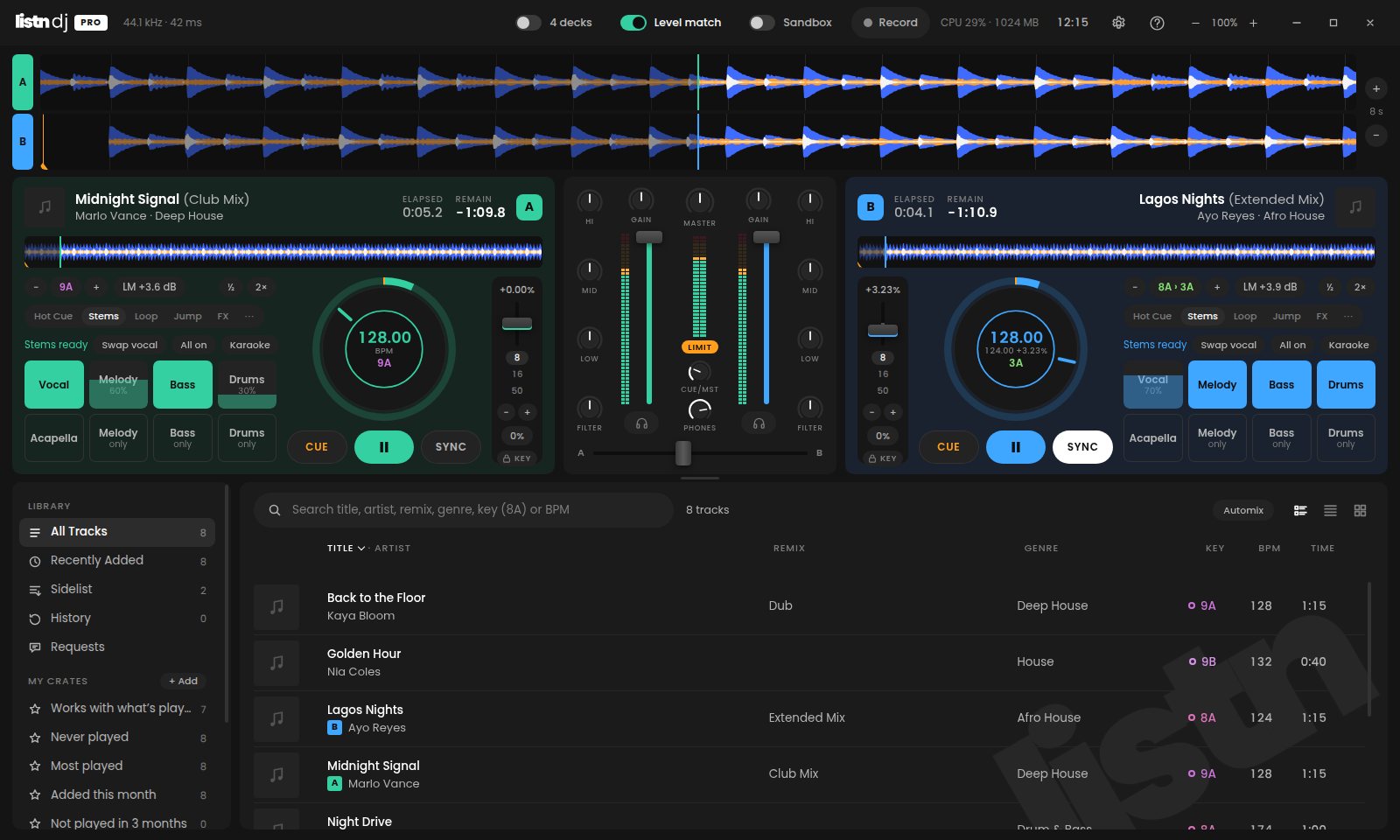Increase zoom level at top bar
Screen dimensions: 1400x840
(x=1253, y=23)
